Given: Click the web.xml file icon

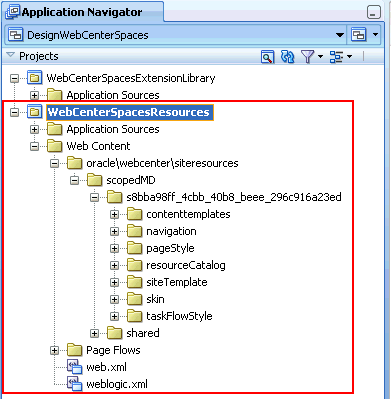Looking at the screenshot, I should 74,367.
